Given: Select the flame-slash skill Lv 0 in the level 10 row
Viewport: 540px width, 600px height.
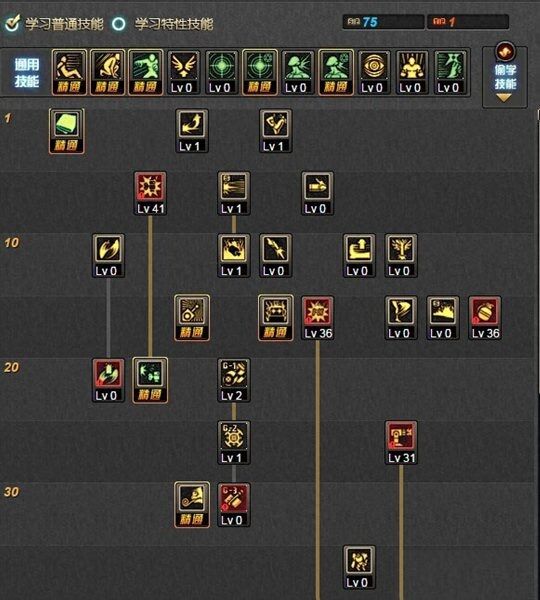Looking at the screenshot, I should (109, 256).
